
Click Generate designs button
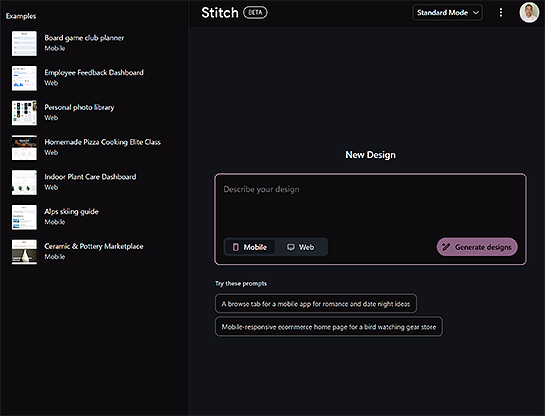click(477, 247)
